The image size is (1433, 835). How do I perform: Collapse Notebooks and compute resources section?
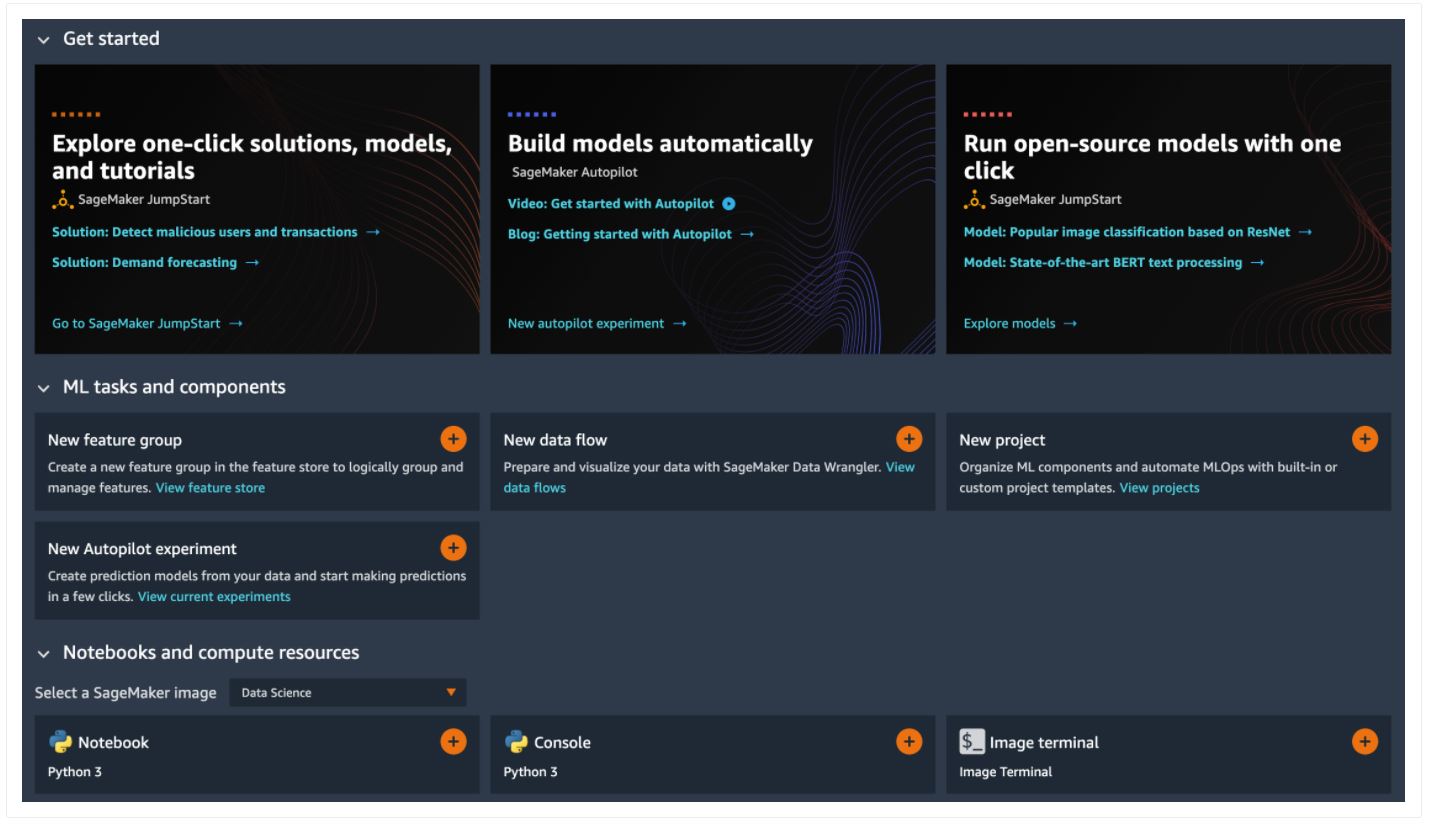[x=43, y=654]
